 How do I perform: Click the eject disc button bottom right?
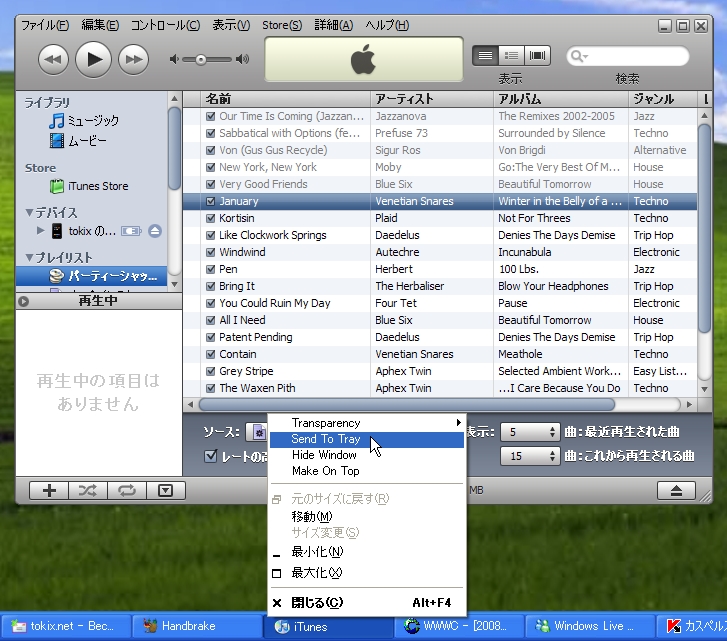click(676, 490)
